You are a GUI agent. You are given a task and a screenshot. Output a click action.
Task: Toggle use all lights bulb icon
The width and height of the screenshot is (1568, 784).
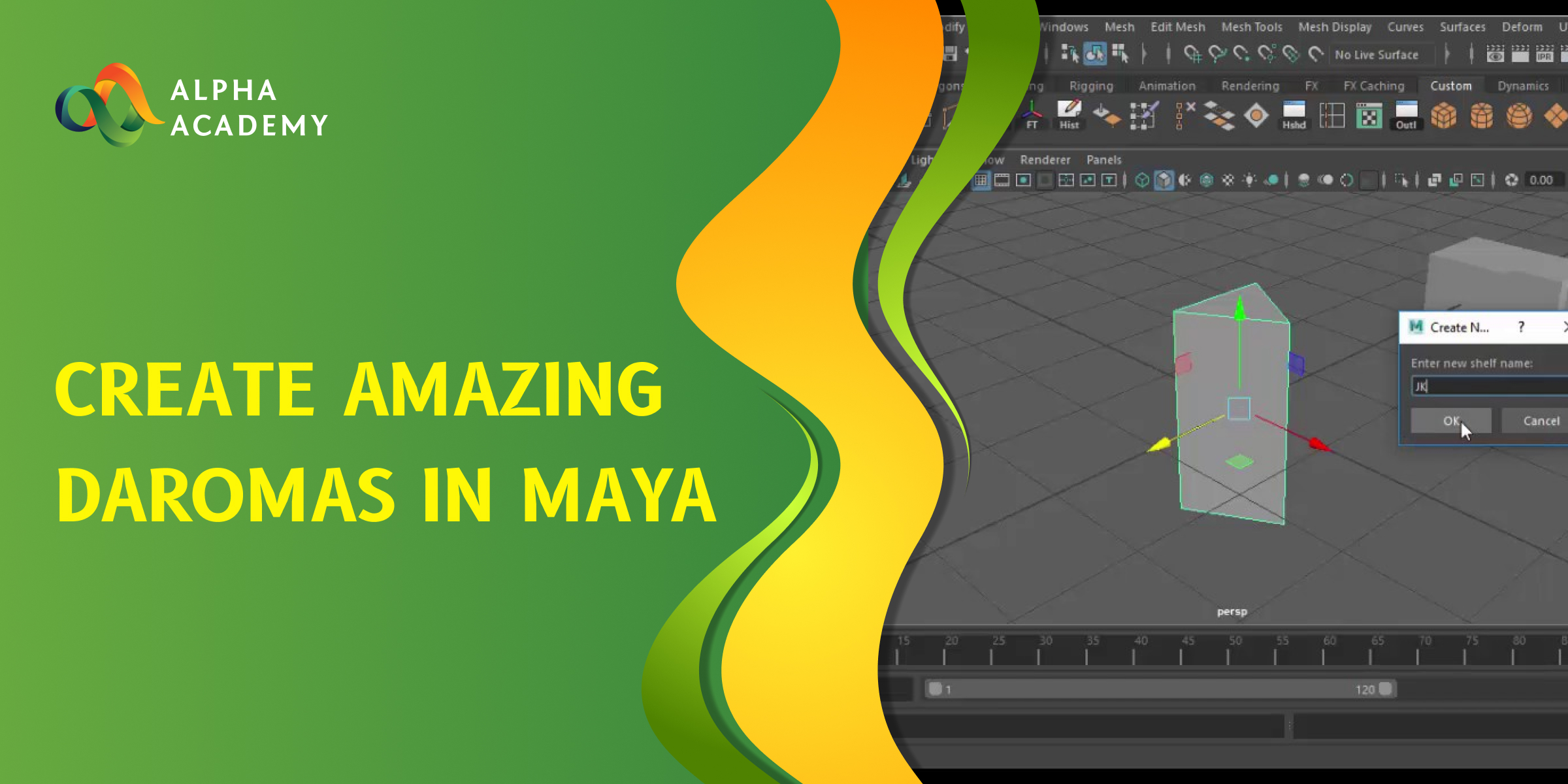pos(1249,180)
